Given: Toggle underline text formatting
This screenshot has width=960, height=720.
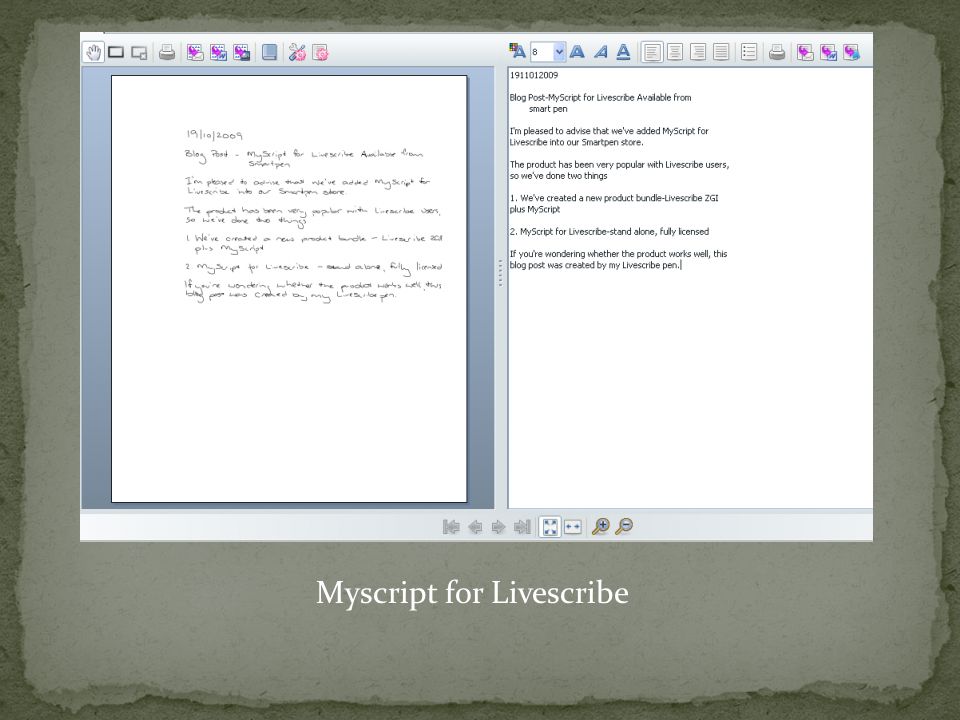Looking at the screenshot, I should click(x=623, y=52).
